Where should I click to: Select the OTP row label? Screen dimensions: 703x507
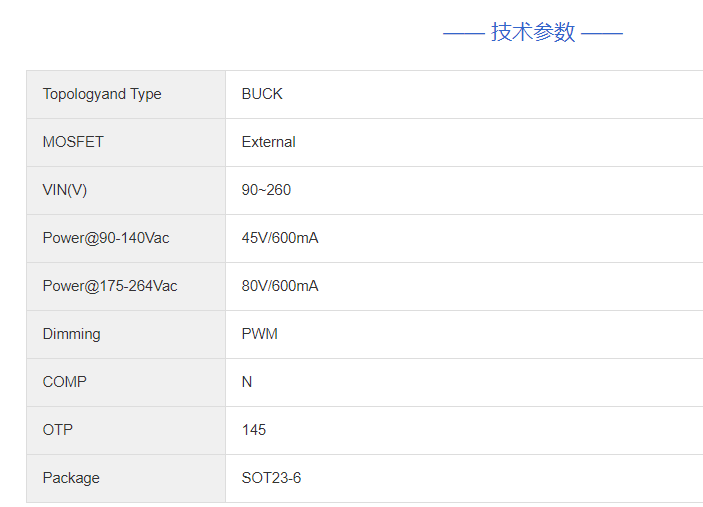point(58,430)
